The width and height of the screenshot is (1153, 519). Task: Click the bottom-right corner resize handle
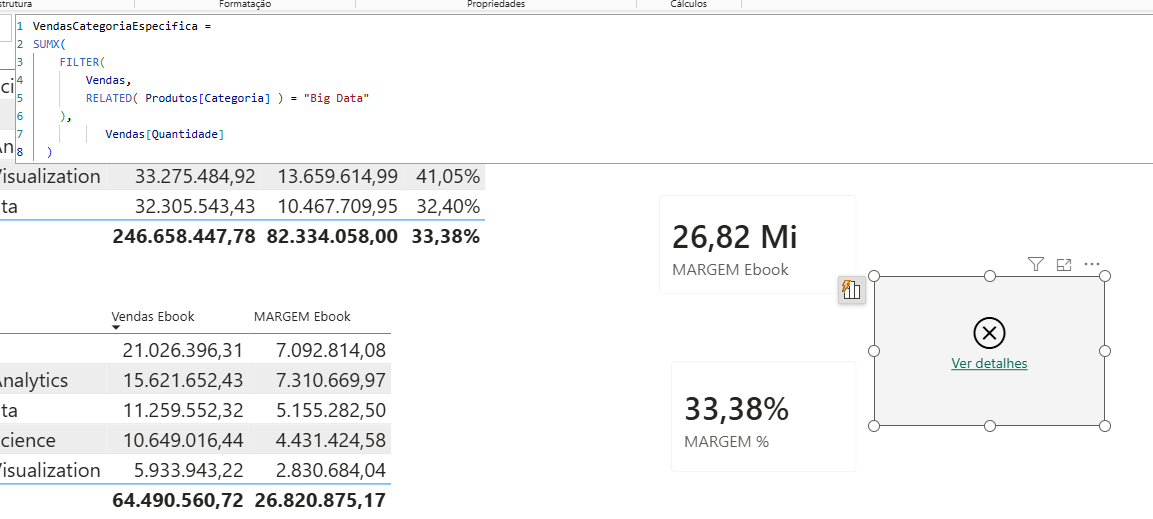pyautogui.click(x=1104, y=426)
